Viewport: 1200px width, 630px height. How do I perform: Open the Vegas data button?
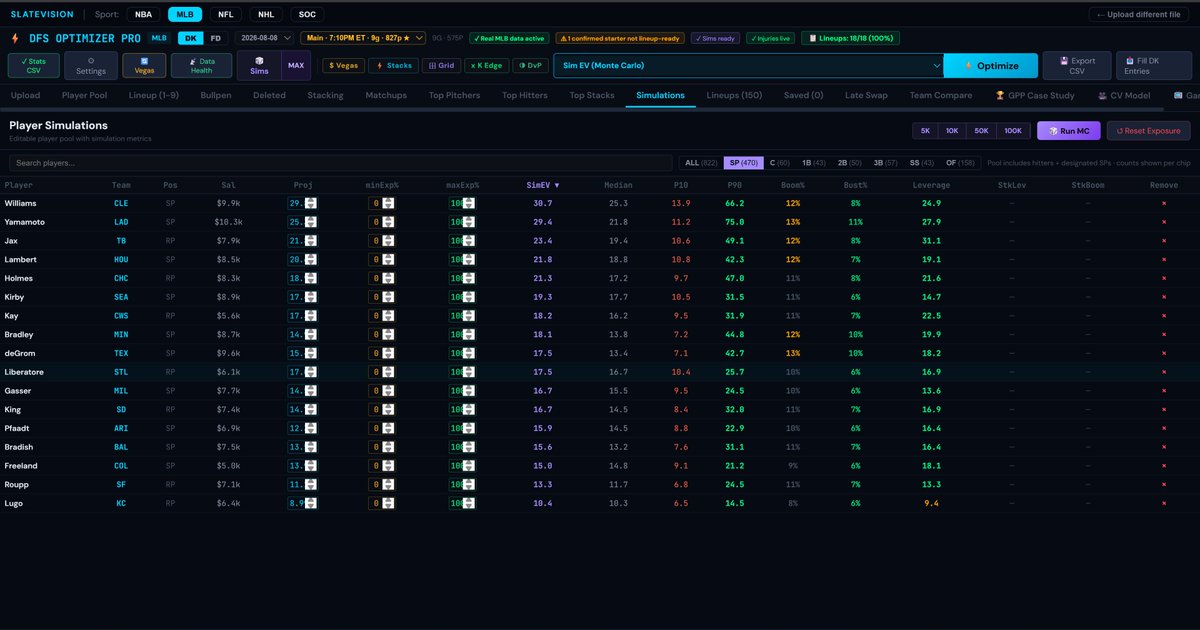click(x=144, y=66)
